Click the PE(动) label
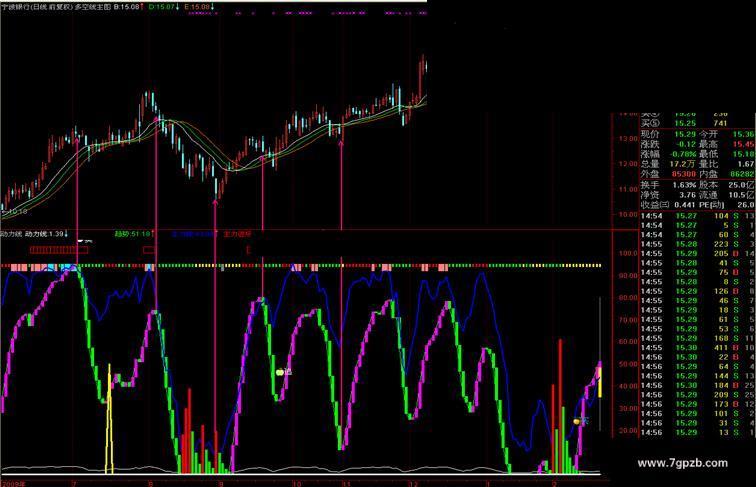The height and width of the screenshot is (487, 756). 713,205
